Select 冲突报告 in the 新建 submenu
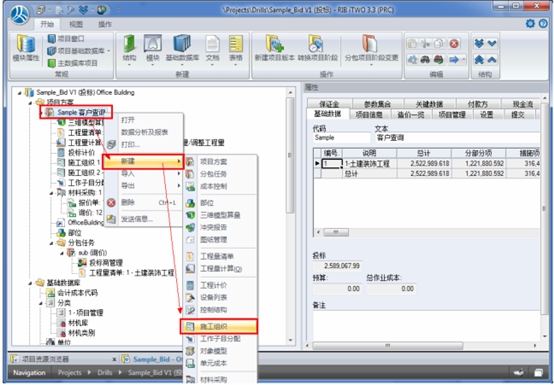Image resolution: width=554 pixels, height=385 pixels. (220, 227)
